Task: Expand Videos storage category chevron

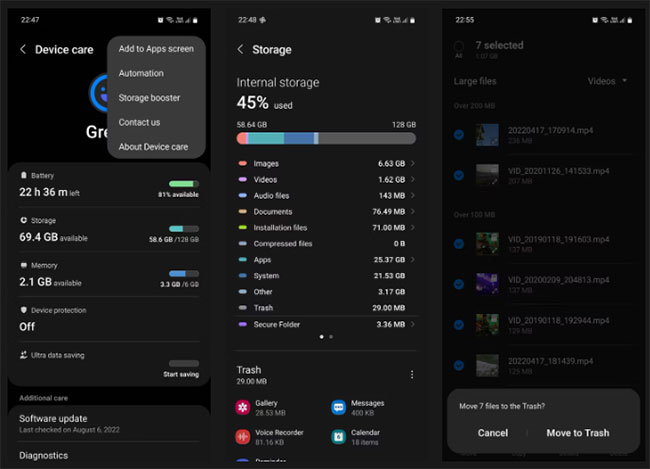Action: click(412, 180)
